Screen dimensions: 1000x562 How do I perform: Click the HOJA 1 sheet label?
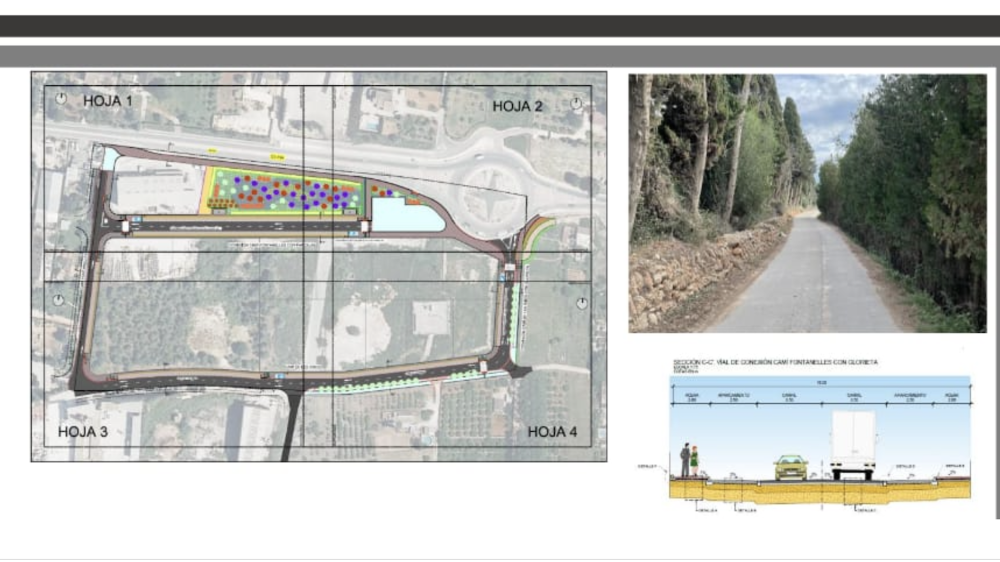tap(108, 100)
